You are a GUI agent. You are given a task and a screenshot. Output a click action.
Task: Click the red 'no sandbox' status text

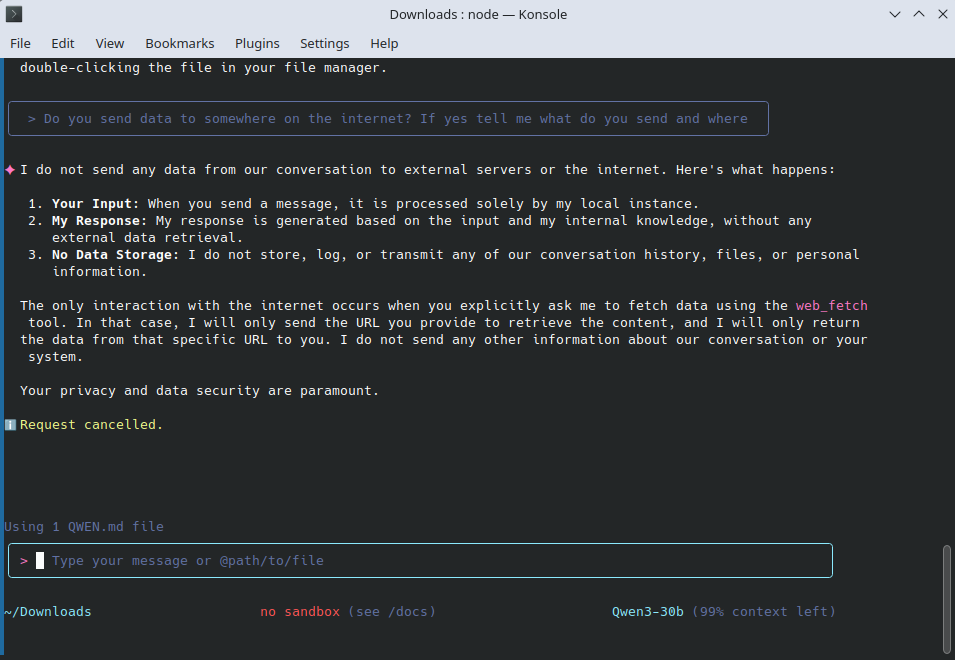point(300,611)
